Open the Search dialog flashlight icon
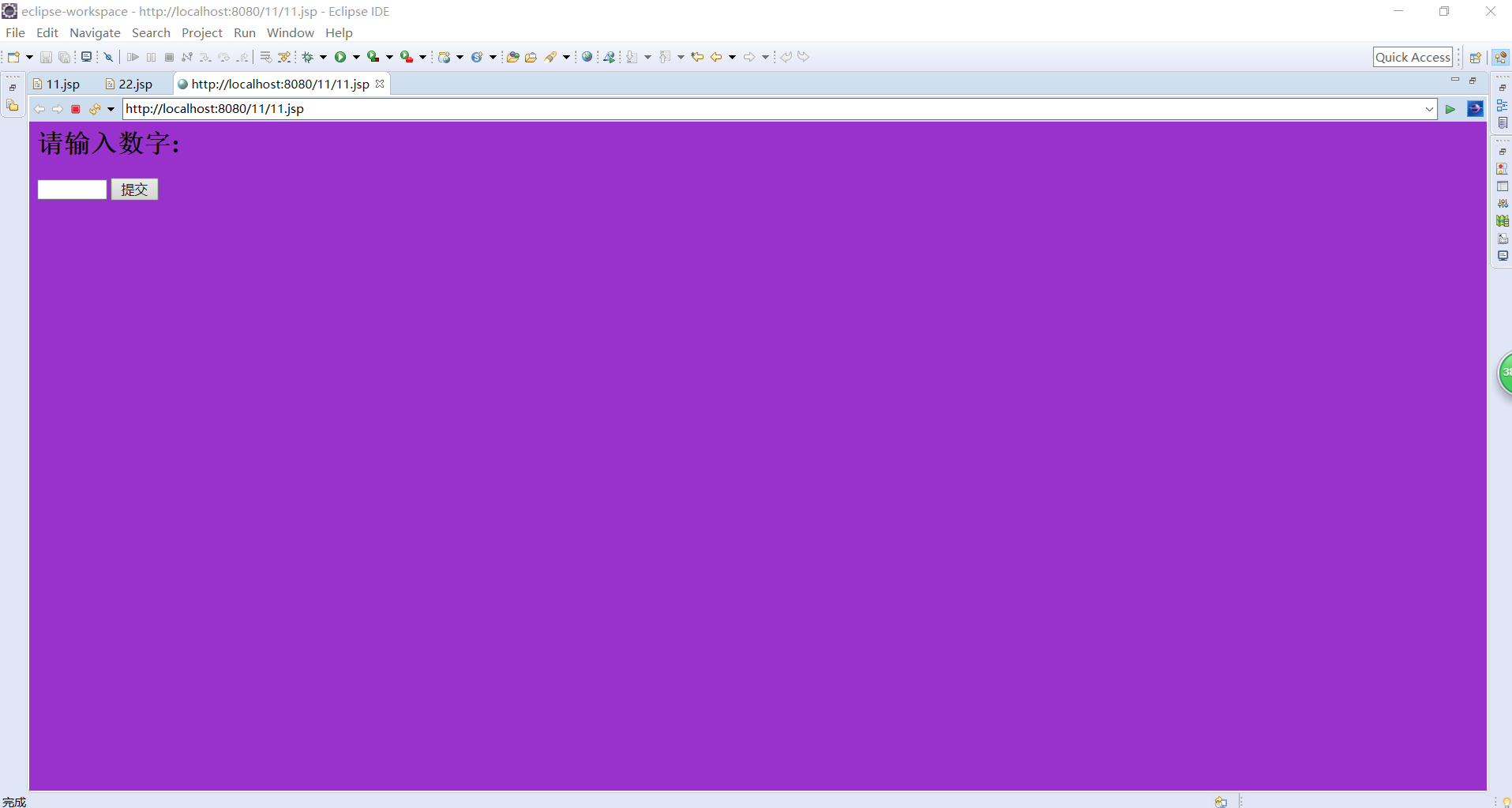The width and height of the screenshot is (1512, 808). 553,56
